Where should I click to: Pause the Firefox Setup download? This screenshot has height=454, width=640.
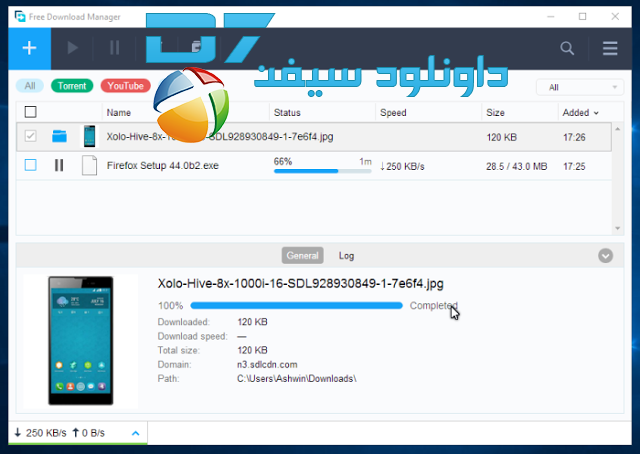pyautogui.click(x=59, y=165)
